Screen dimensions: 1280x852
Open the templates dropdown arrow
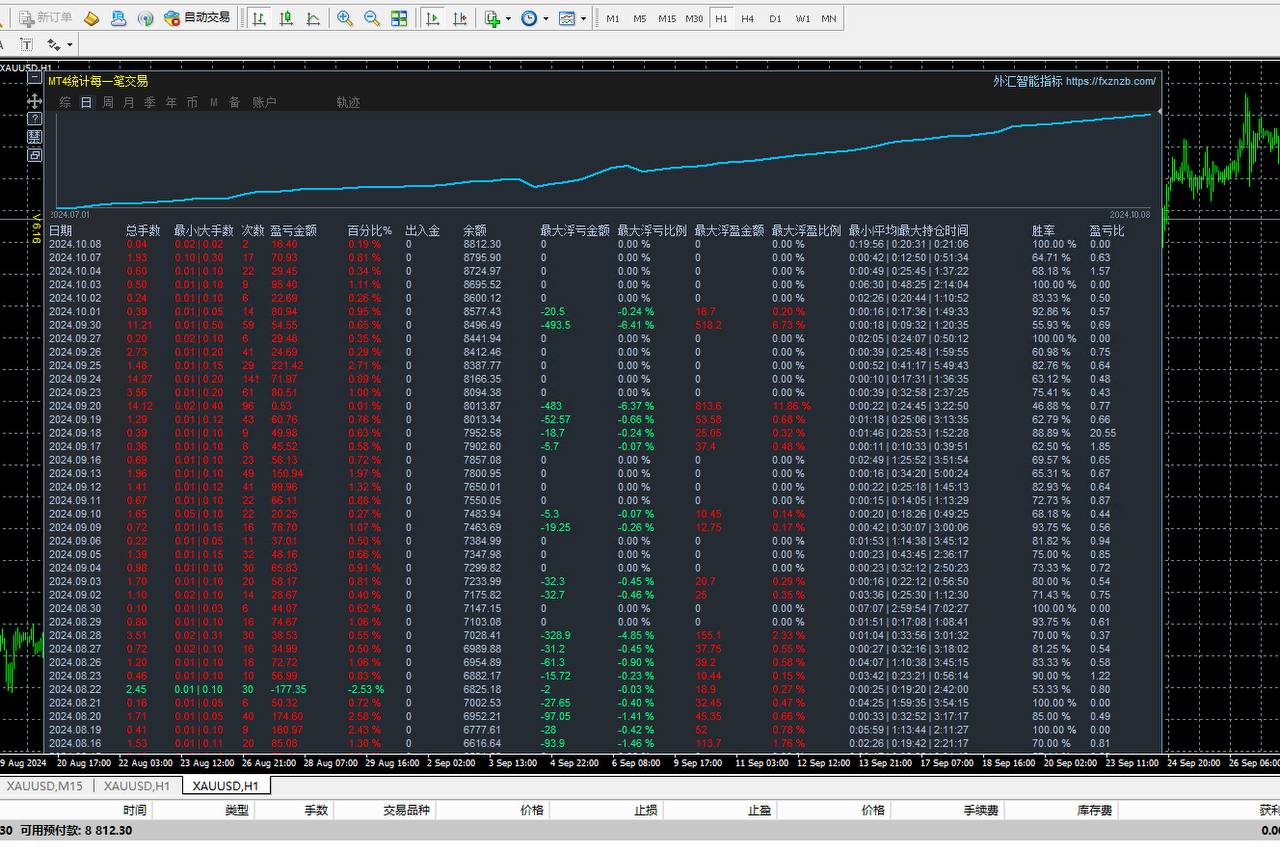(583, 18)
